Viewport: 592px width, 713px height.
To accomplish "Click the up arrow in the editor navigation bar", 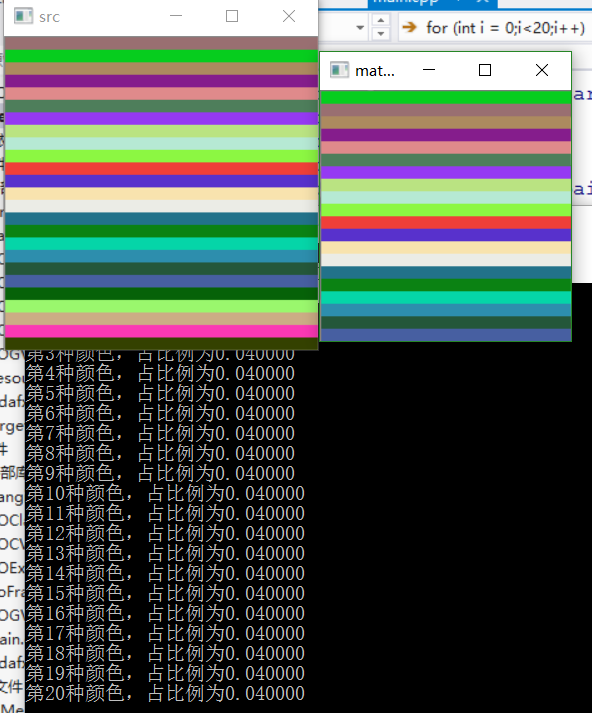I will click(381, 20).
